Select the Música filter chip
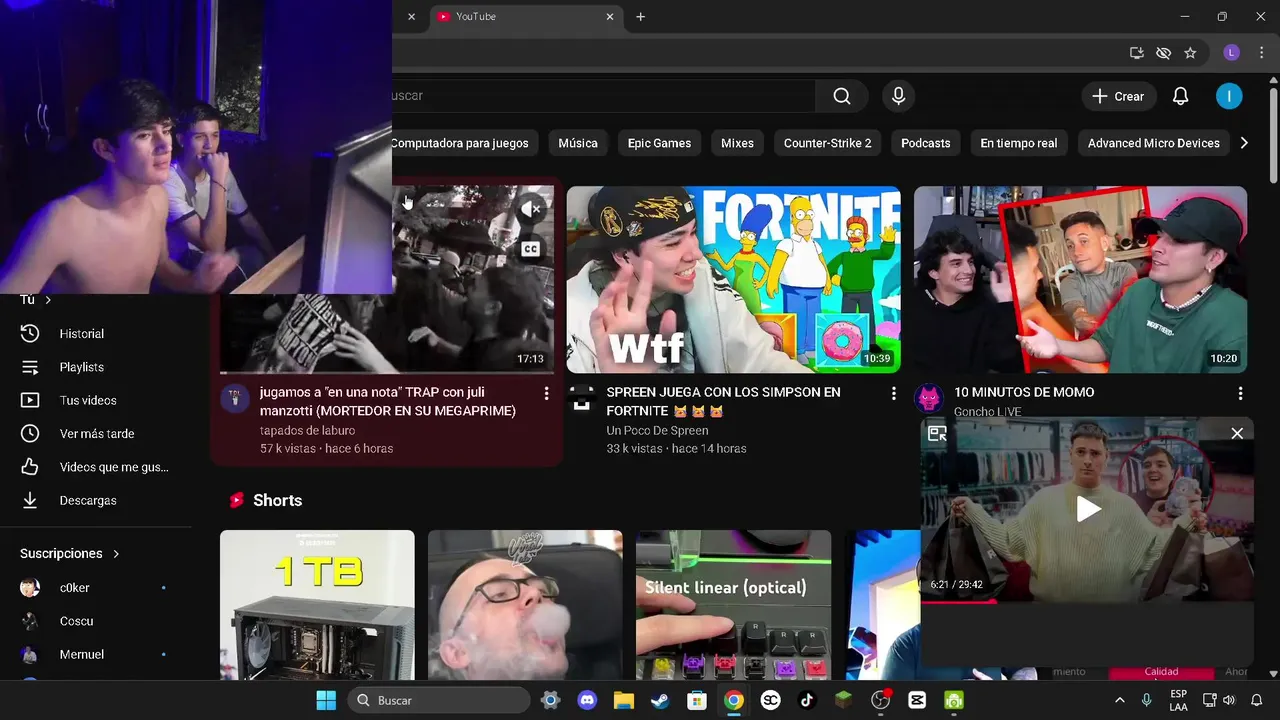1280x720 pixels. click(x=578, y=143)
